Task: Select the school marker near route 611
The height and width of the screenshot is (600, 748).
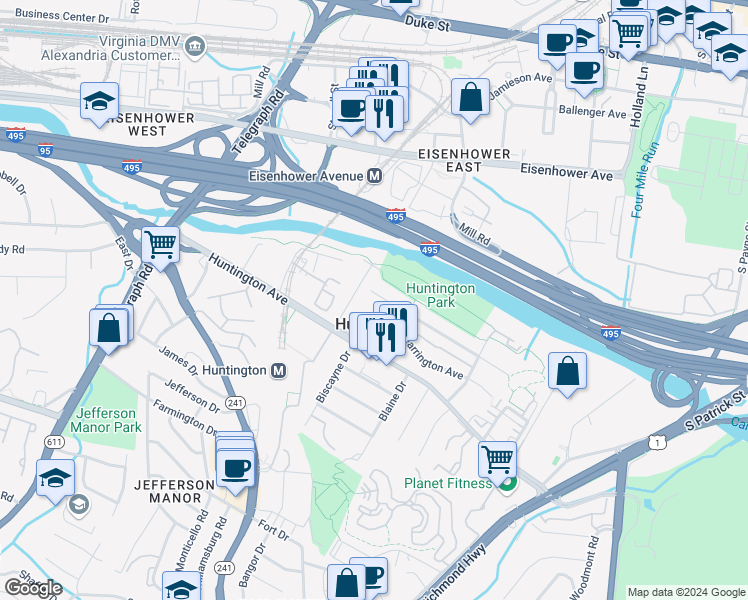Action: click(x=55, y=481)
